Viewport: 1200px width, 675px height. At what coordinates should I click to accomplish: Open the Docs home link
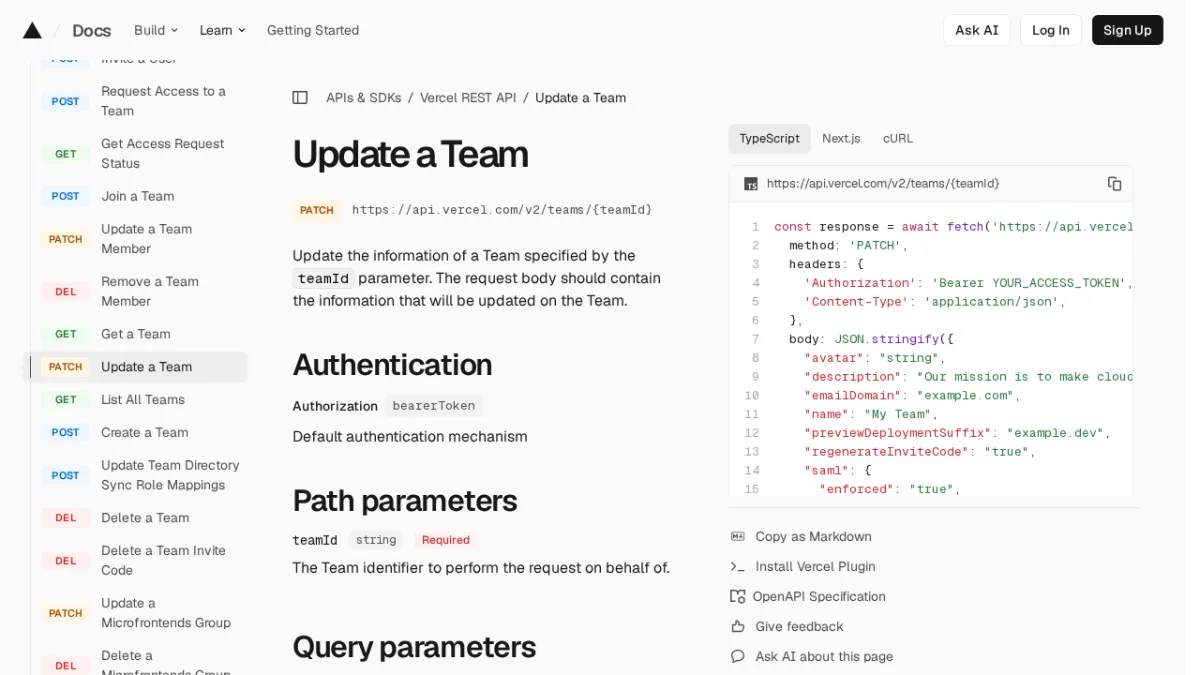click(x=92, y=30)
